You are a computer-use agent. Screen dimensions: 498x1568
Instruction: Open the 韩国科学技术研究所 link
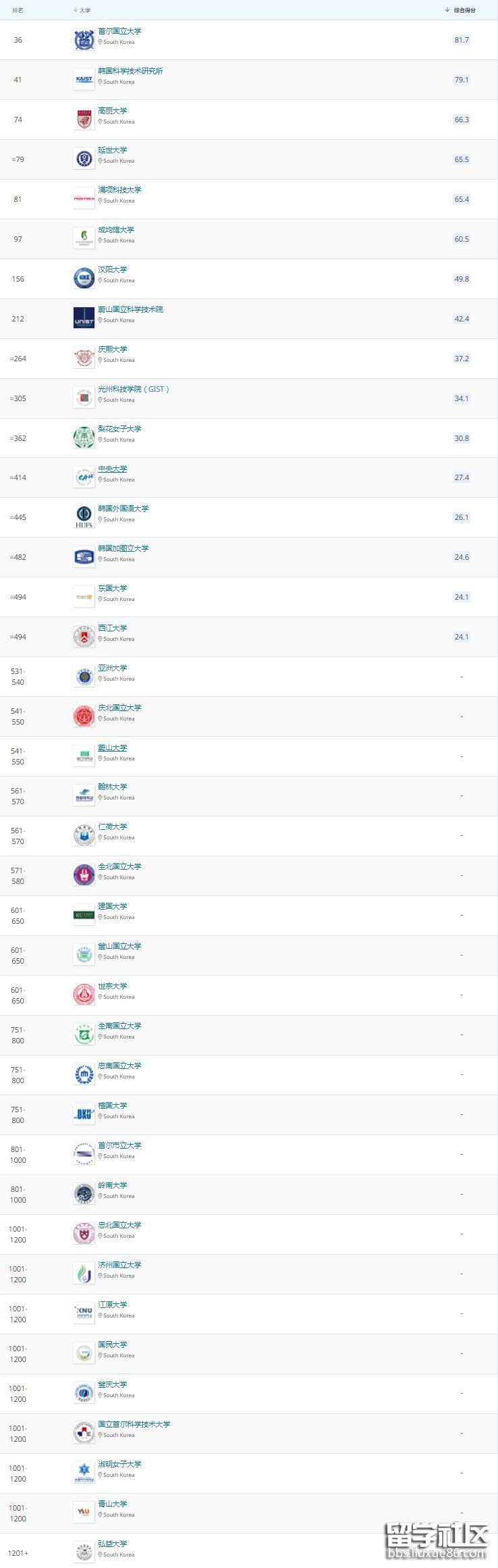coord(130,71)
